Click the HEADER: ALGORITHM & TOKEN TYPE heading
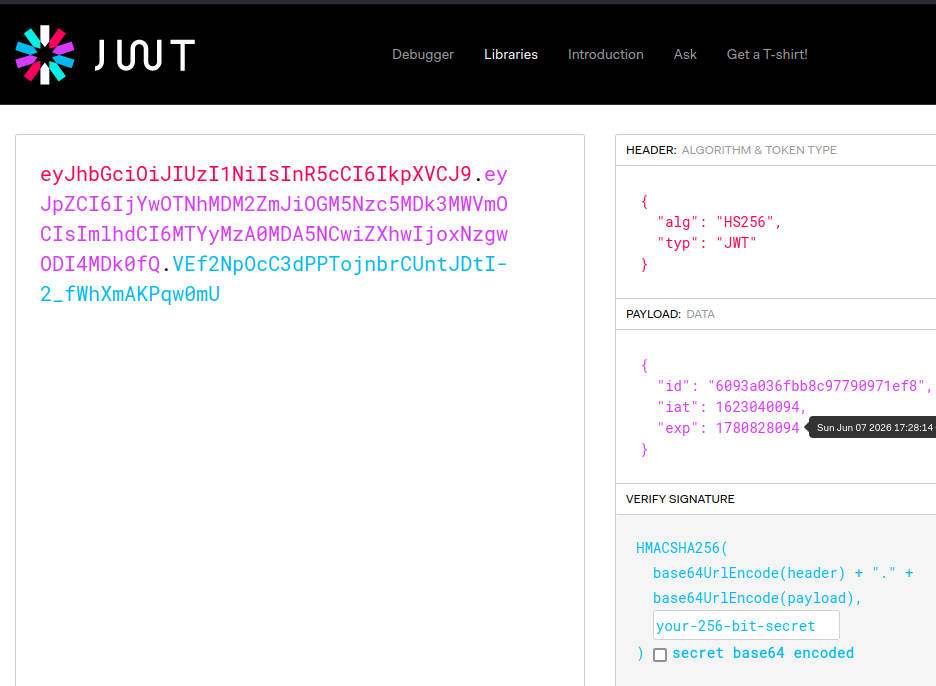This screenshot has width=936, height=686. [731, 150]
